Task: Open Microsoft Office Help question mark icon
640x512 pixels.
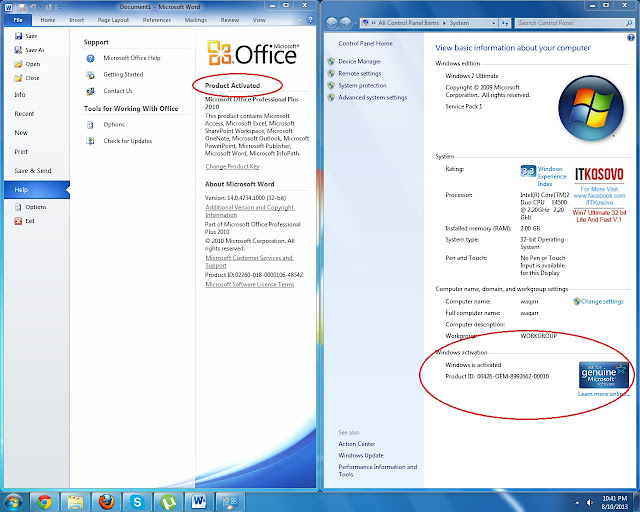Action: (90, 58)
